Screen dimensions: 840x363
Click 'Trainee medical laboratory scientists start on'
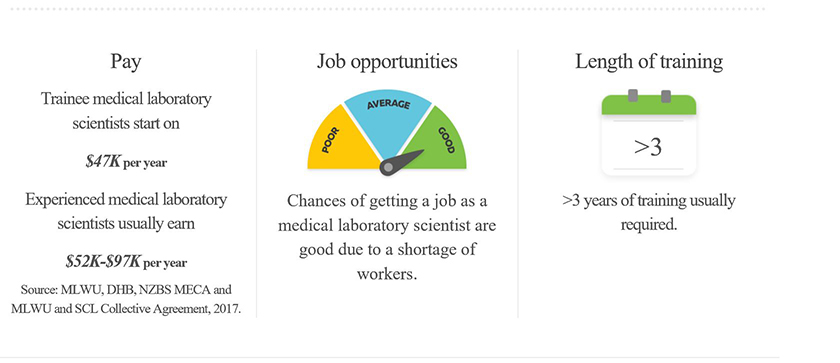point(126,111)
